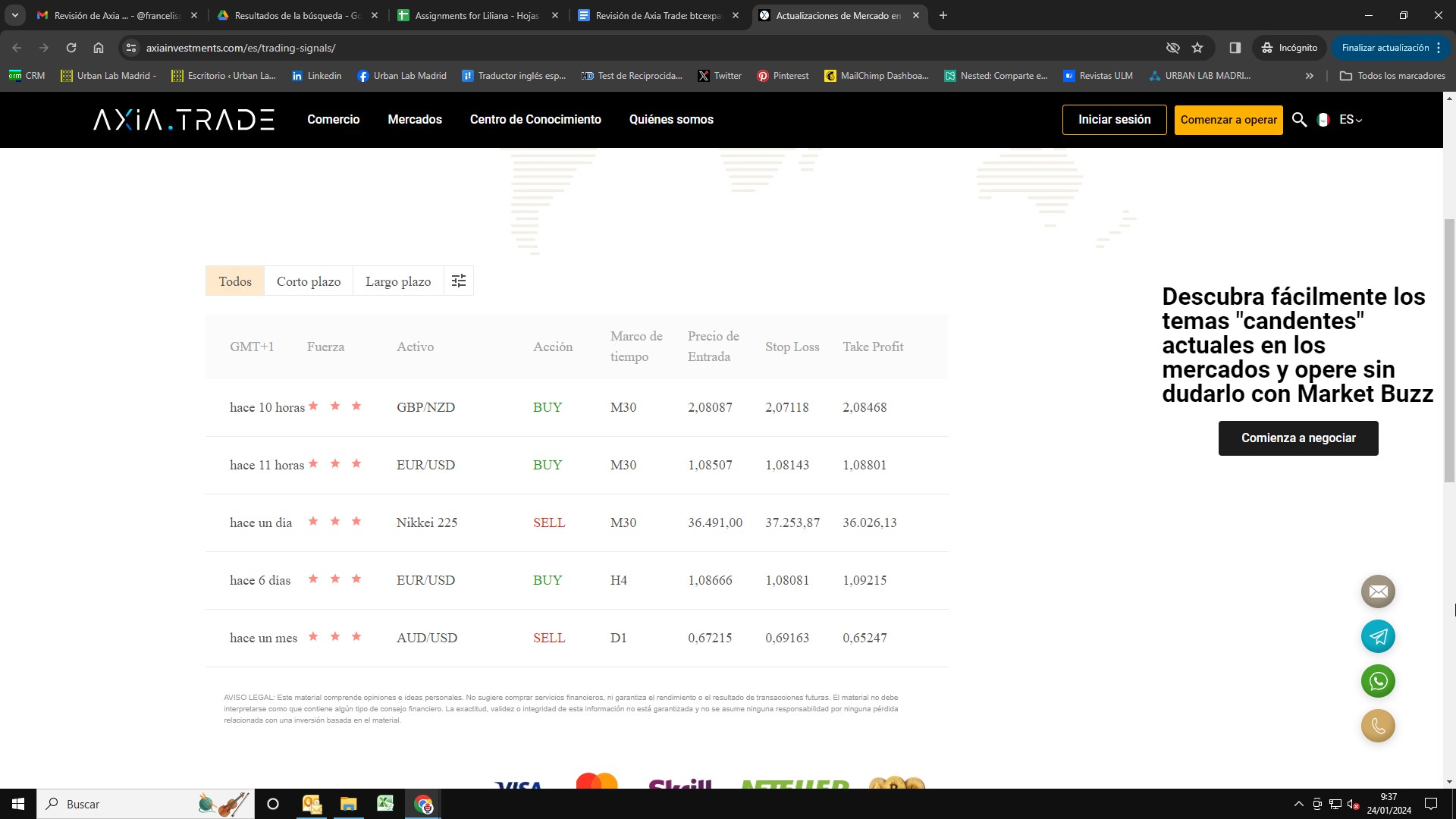Click the Comienza a negociar button
1456x819 pixels.
(1298, 438)
